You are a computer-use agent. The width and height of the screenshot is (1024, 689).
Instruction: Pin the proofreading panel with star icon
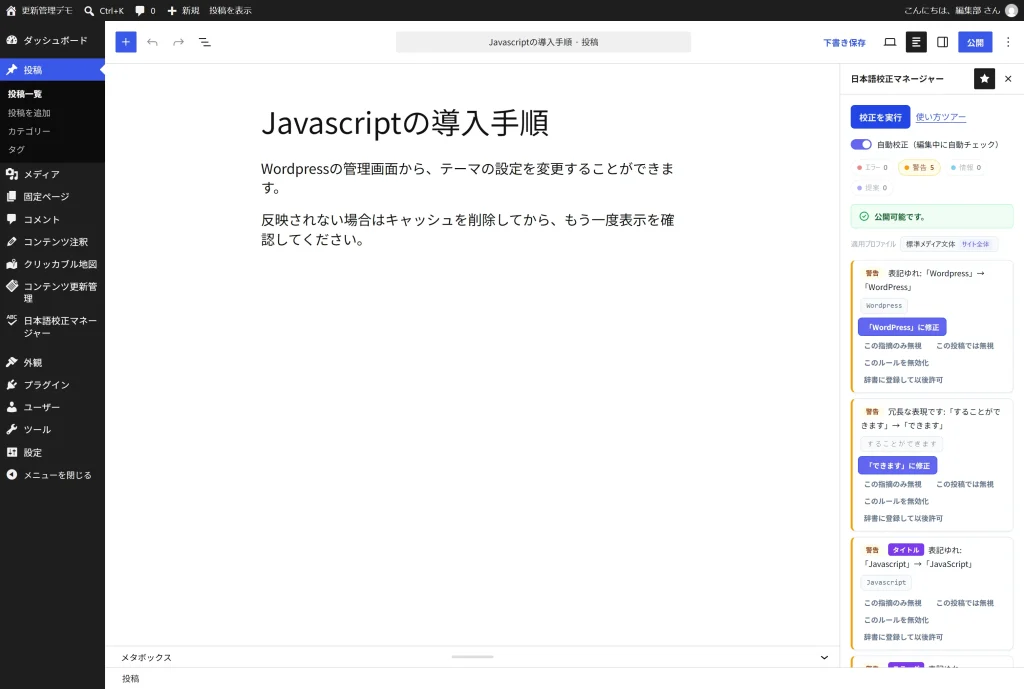[984, 79]
